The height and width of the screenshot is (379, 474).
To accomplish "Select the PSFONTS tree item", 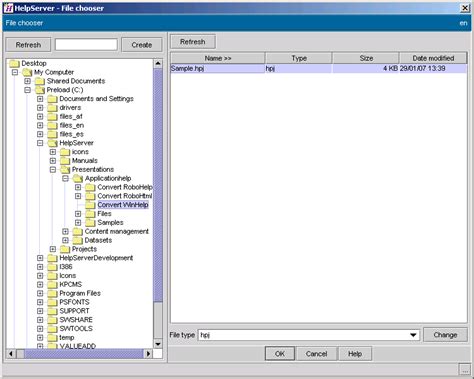I will [74, 302].
